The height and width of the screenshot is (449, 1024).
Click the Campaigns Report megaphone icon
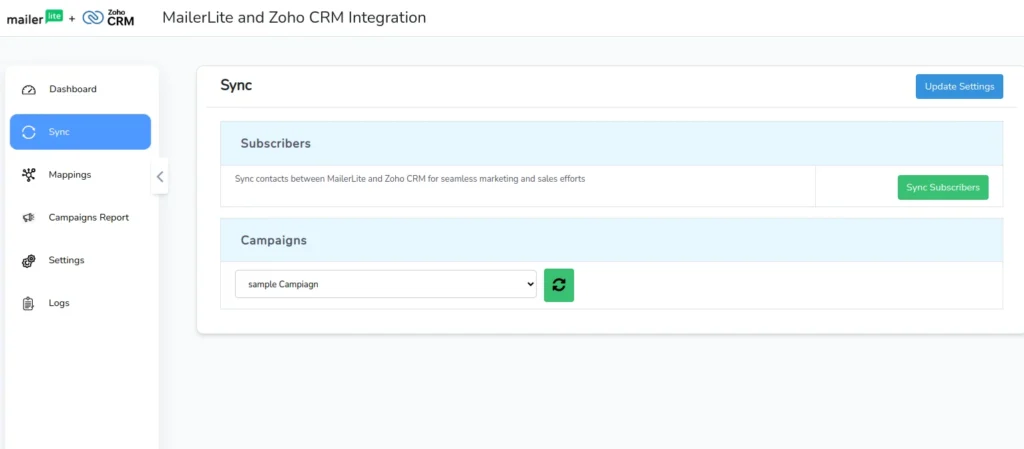29,218
